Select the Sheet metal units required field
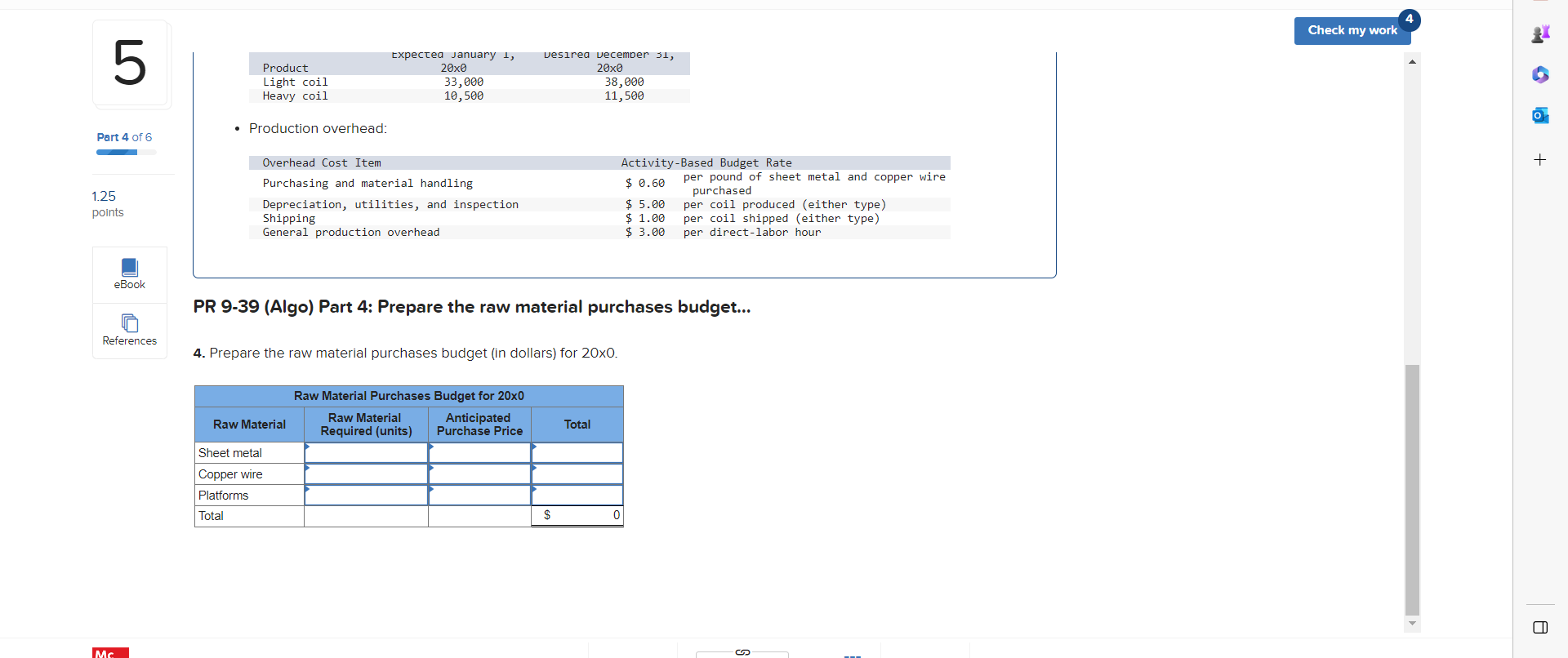Viewport: 1568px width, 658px height. pos(367,453)
